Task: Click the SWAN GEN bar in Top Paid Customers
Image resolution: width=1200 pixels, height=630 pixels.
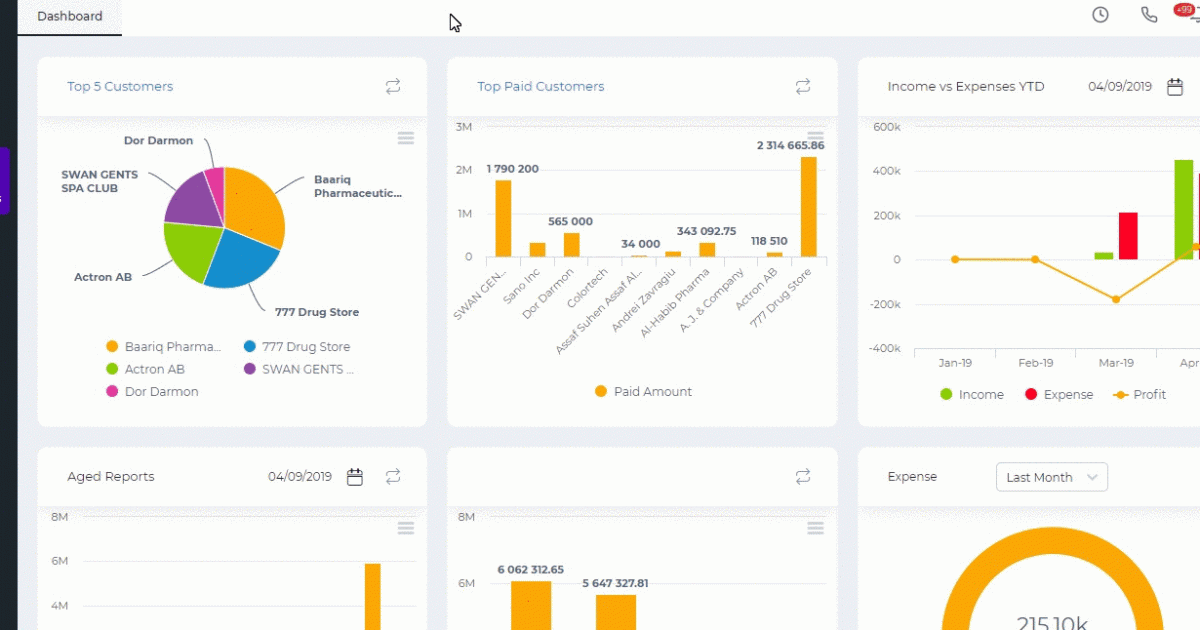Action: point(503,218)
